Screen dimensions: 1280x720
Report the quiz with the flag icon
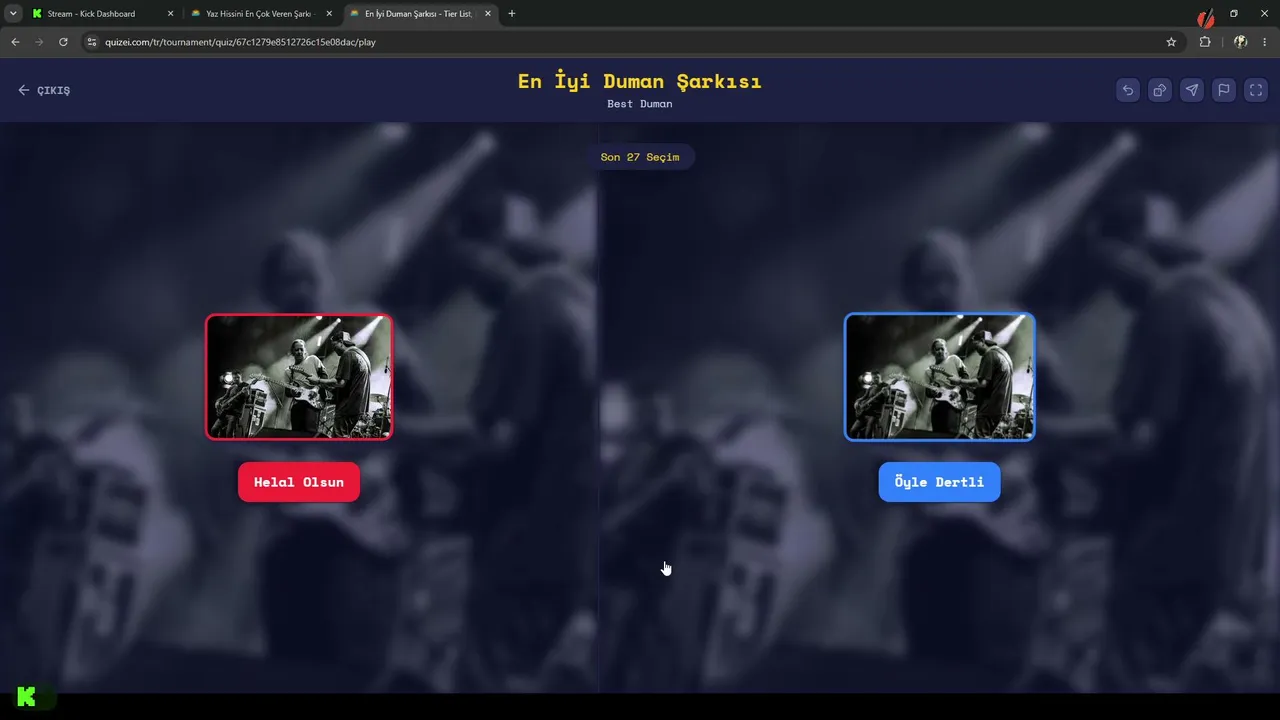click(1224, 90)
